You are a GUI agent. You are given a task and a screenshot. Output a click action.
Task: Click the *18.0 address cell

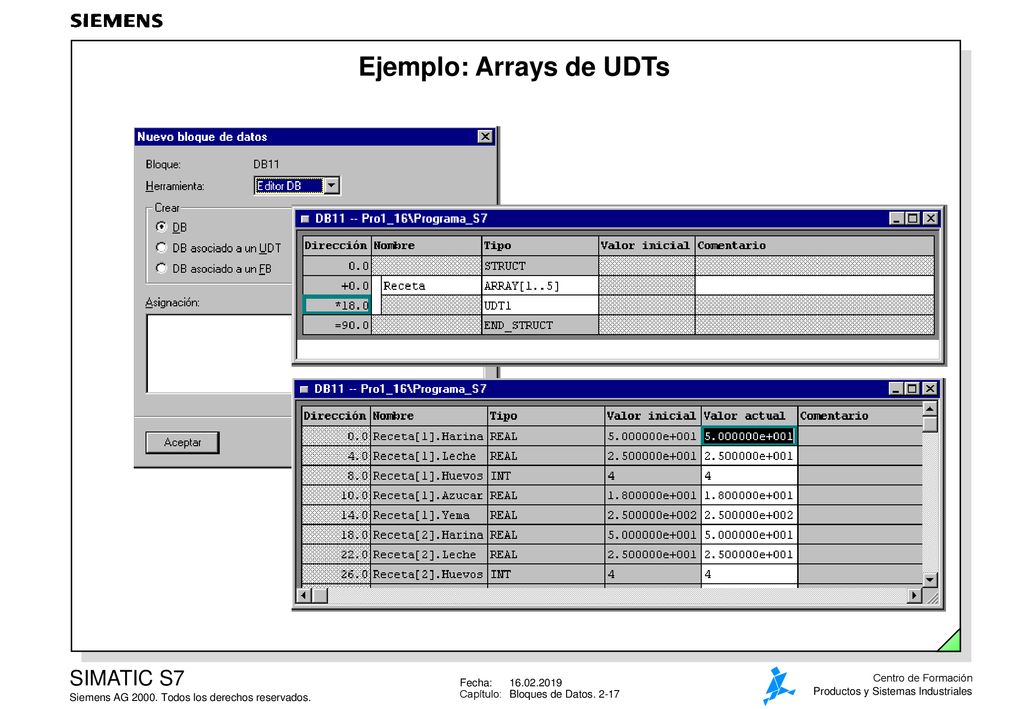[337, 306]
